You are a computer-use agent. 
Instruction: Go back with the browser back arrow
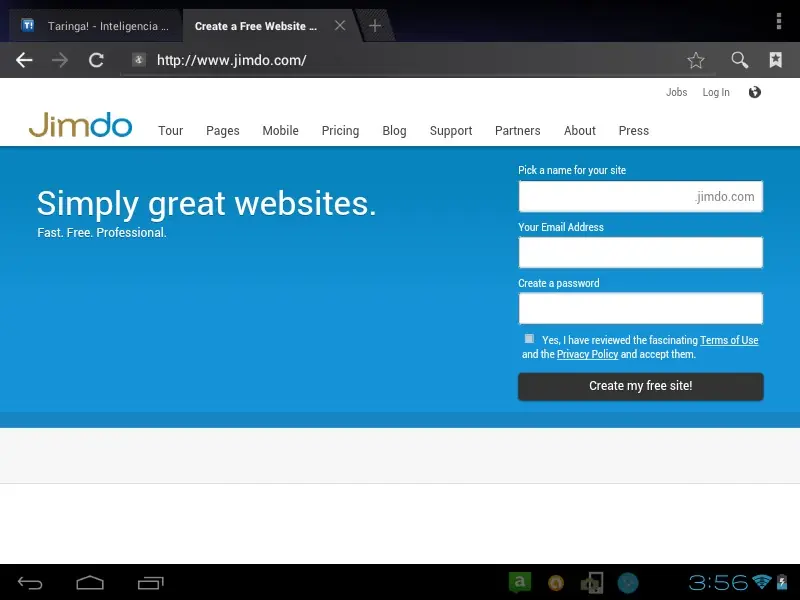[x=24, y=60]
